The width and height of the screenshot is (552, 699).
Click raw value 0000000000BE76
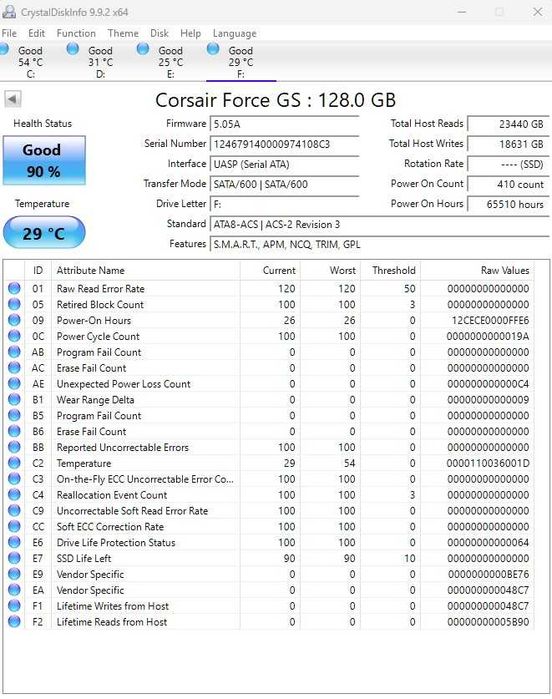pyautogui.click(x=488, y=574)
